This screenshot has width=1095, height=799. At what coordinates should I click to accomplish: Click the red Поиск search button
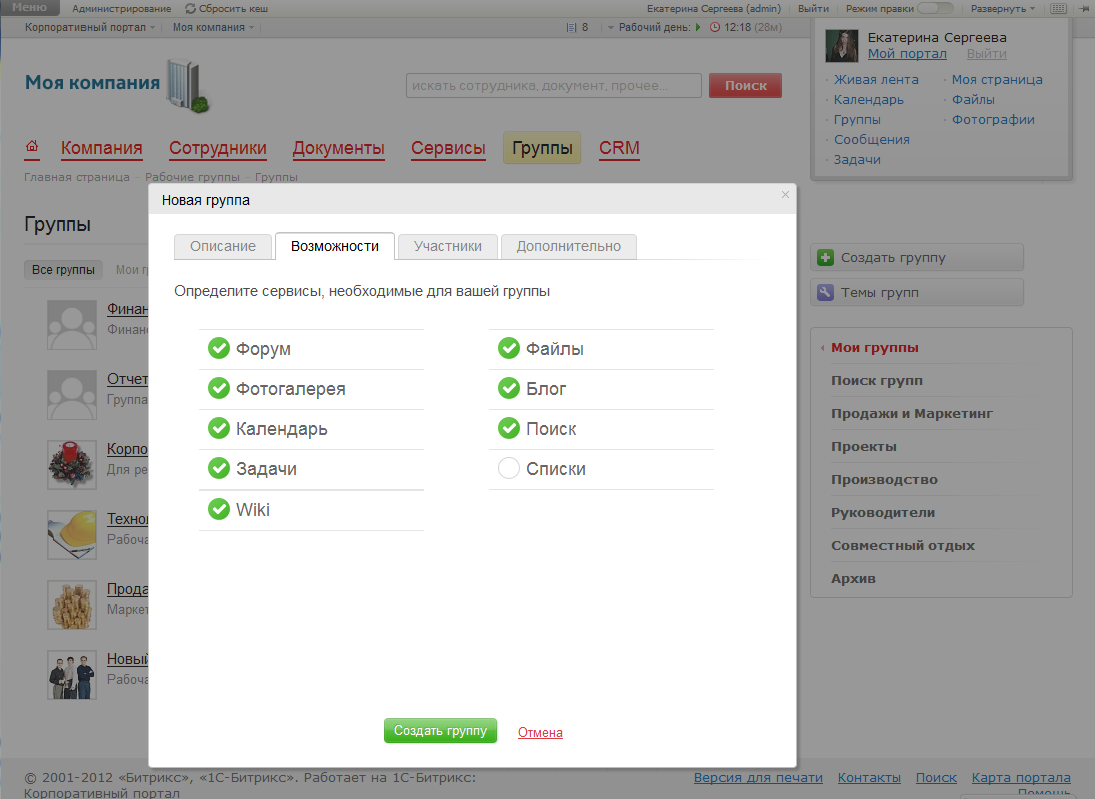[x=745, y=85]
